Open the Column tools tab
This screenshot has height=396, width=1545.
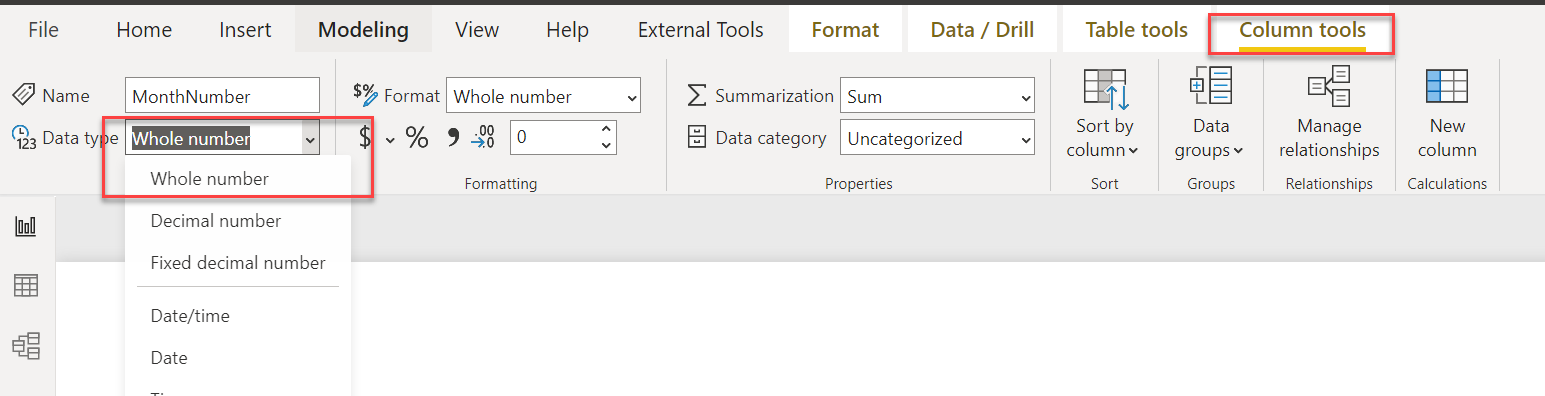pyautogui.click(x=1302, y=31)
